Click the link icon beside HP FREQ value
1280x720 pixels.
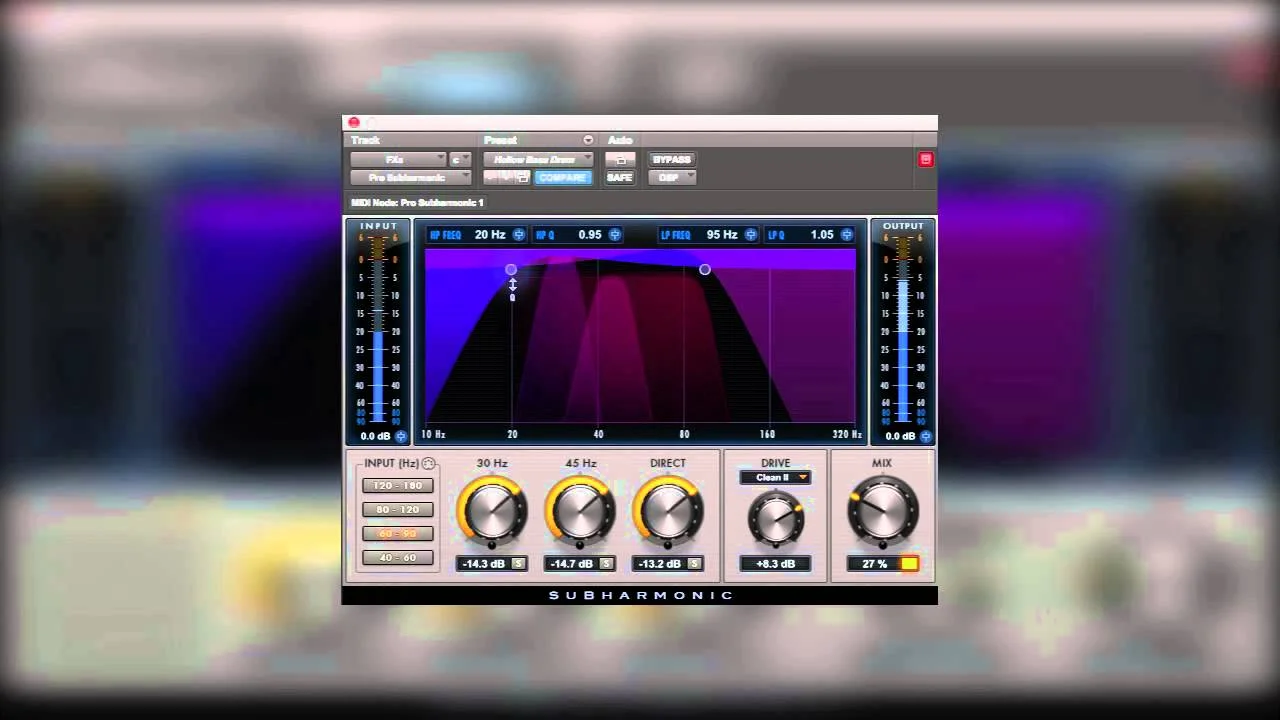click(x=518, y=234)
